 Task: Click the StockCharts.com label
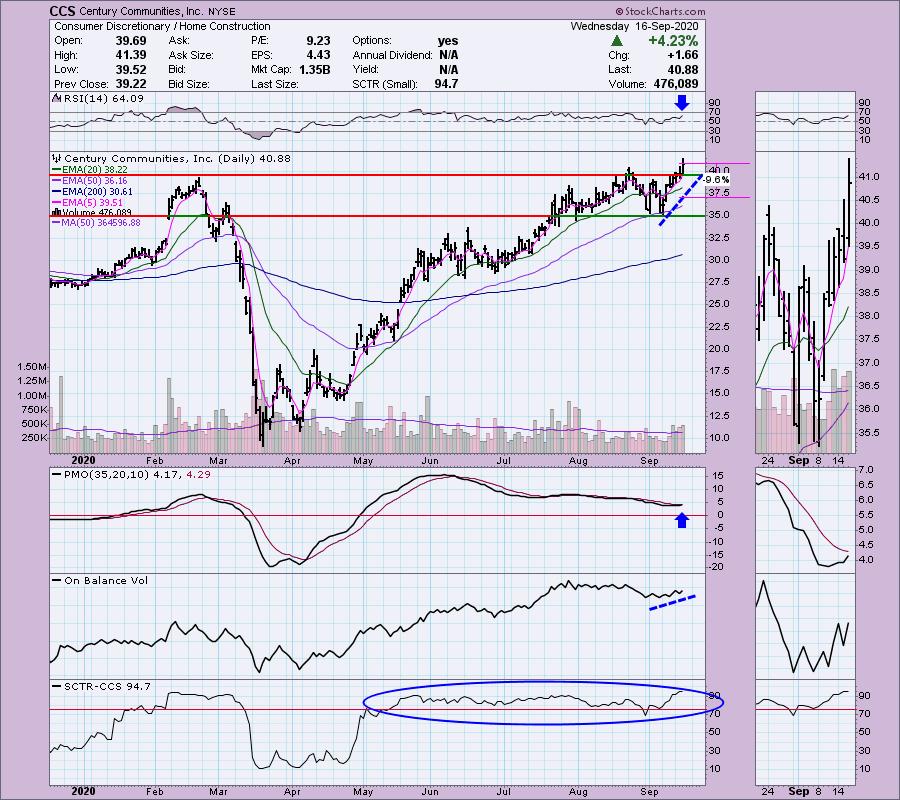coord(660,11)
